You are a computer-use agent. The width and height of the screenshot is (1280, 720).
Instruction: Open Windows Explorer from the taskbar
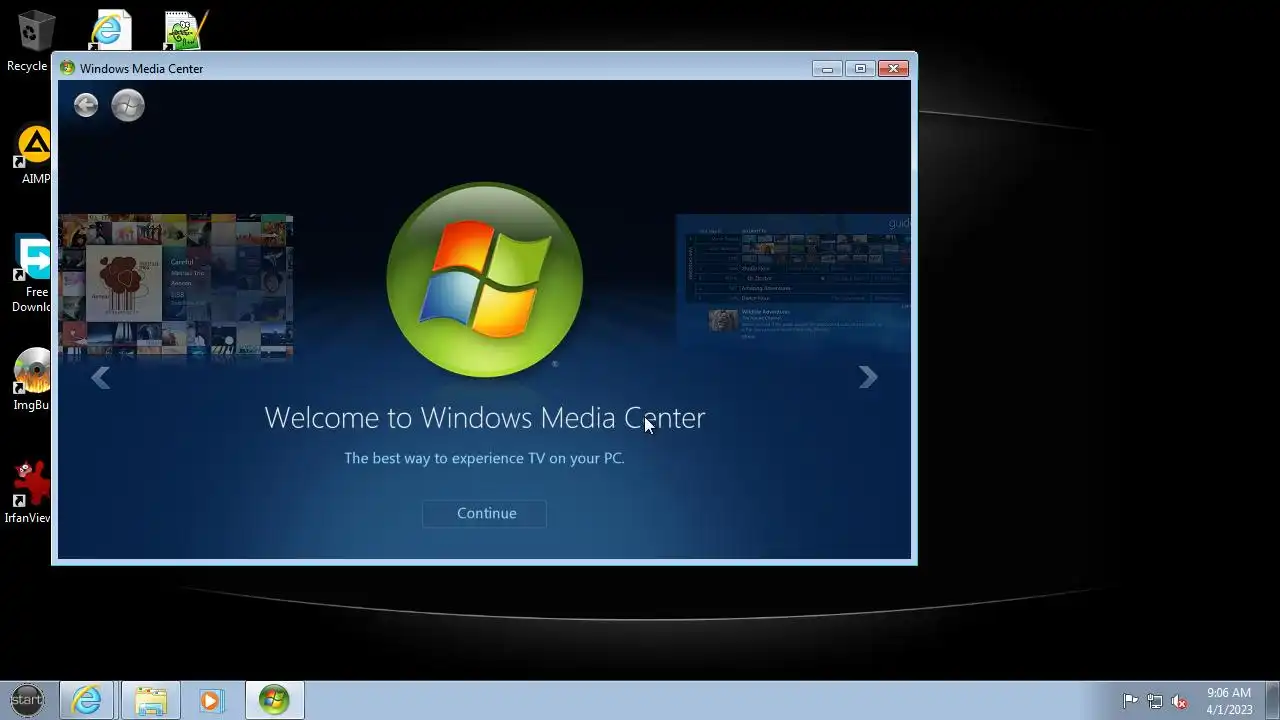[x=150, y=700]
